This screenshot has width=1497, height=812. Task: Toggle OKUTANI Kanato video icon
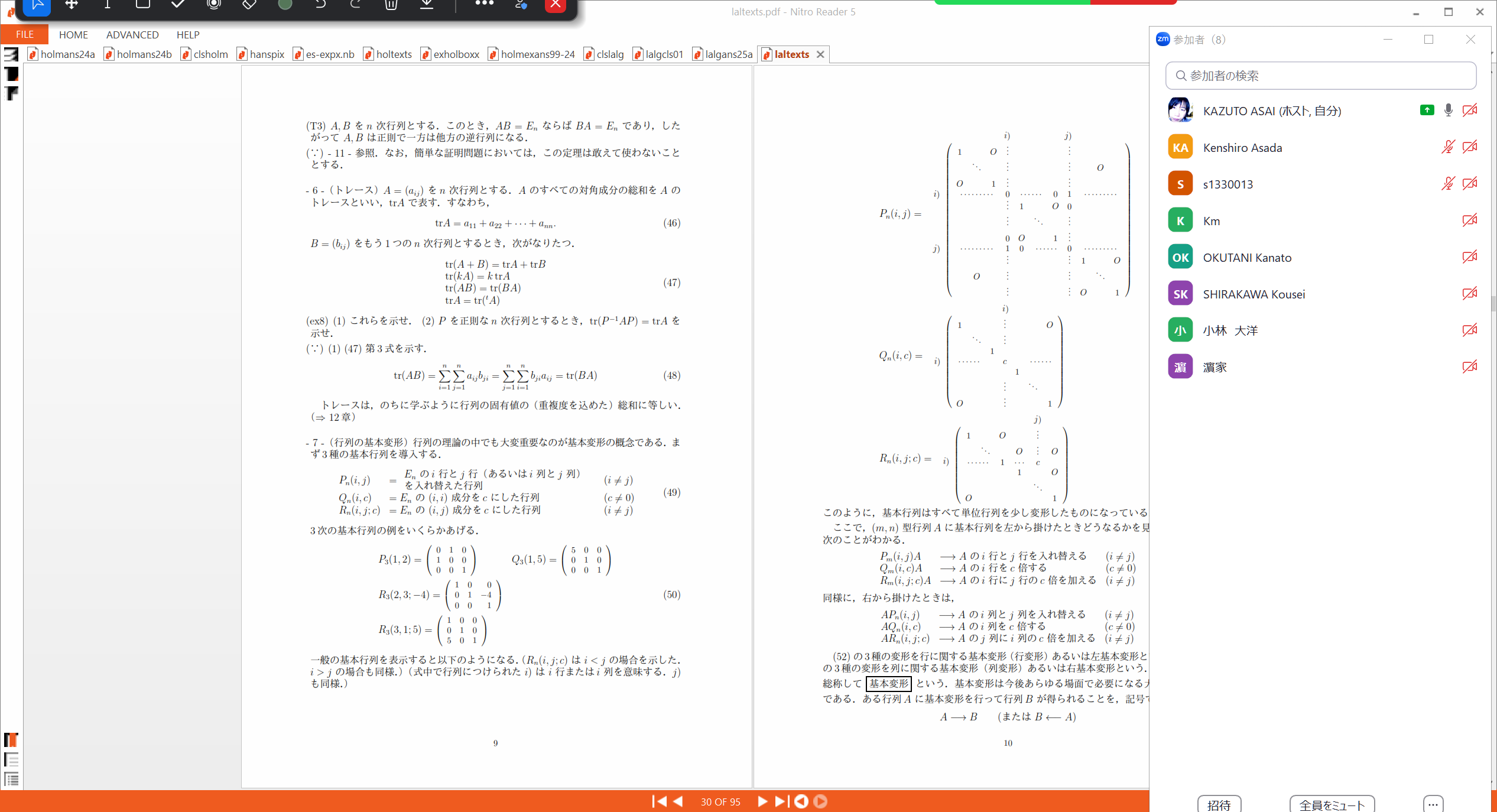pyautogui.click(x=1470, y=256)
